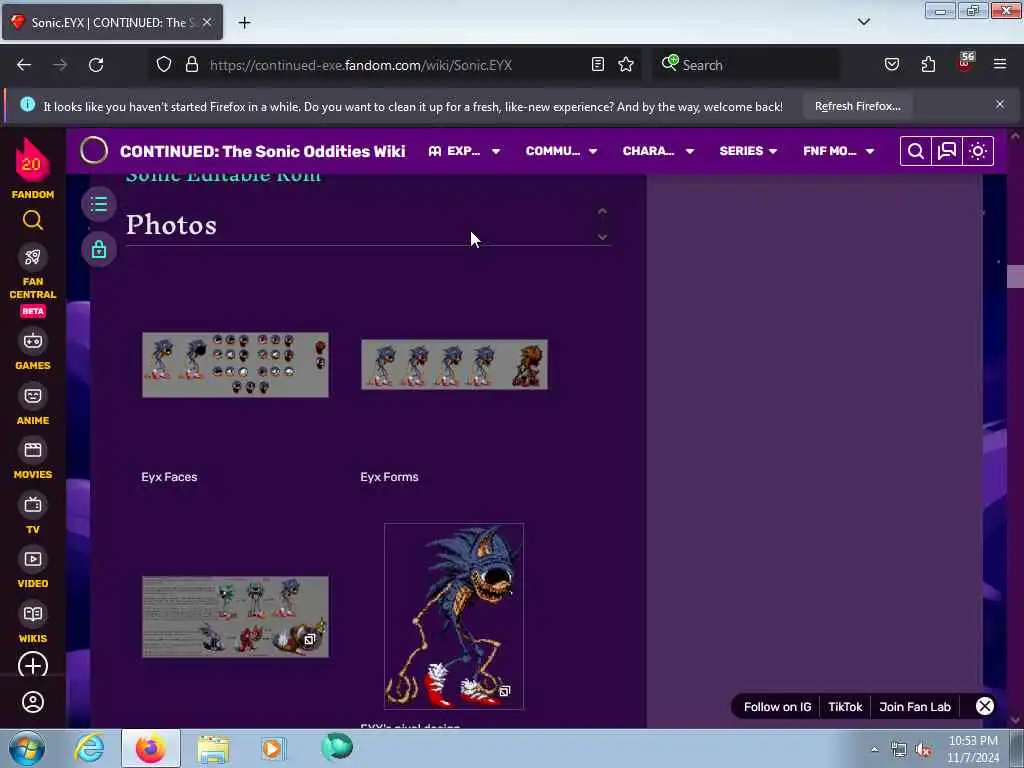This screenshot has height=768, width=1024.
Task: Open Wikis book icon in sidebar
Action: point(33,614)
